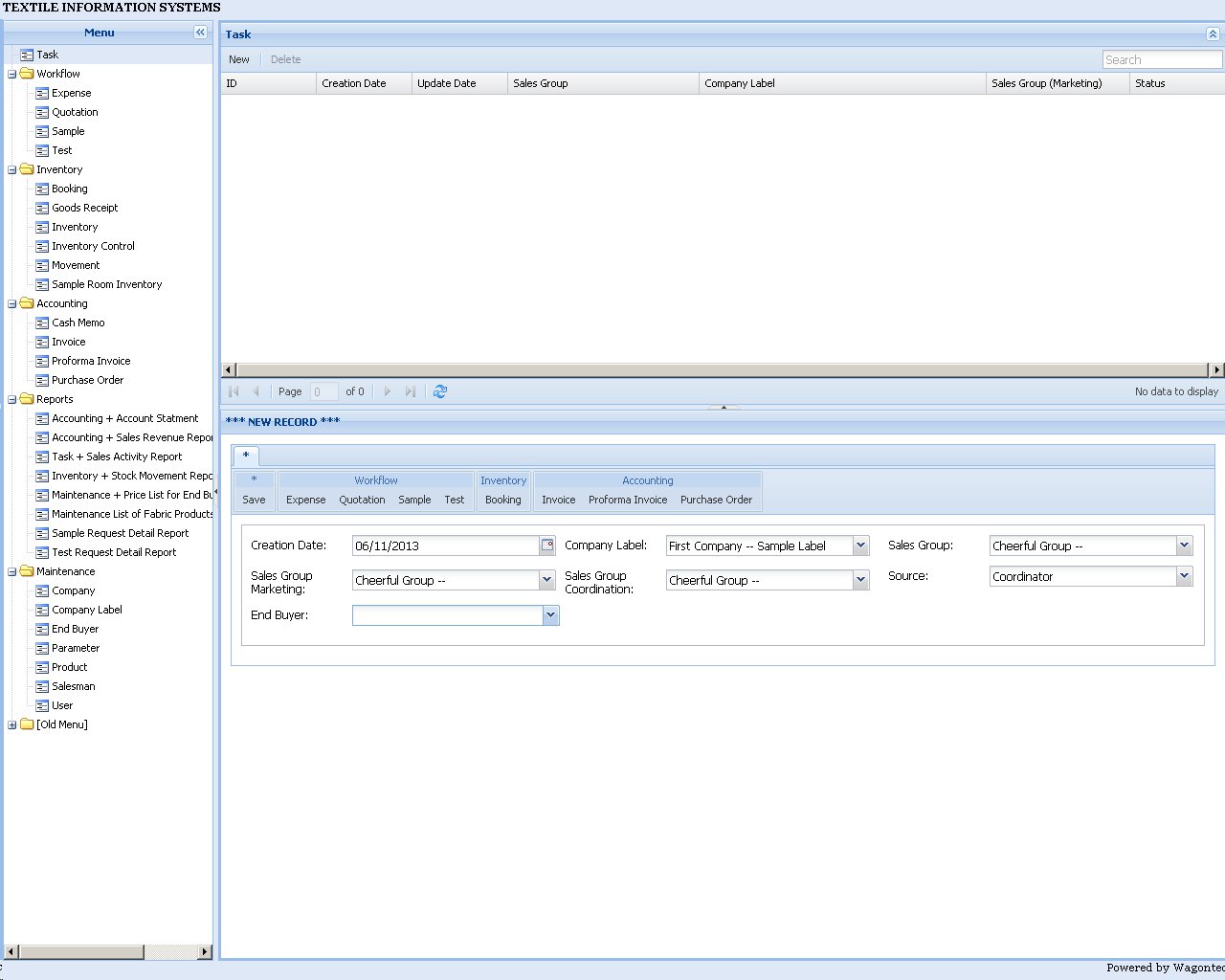Open Task + Sales Activity Report
1225x980 pixels.
117,457
